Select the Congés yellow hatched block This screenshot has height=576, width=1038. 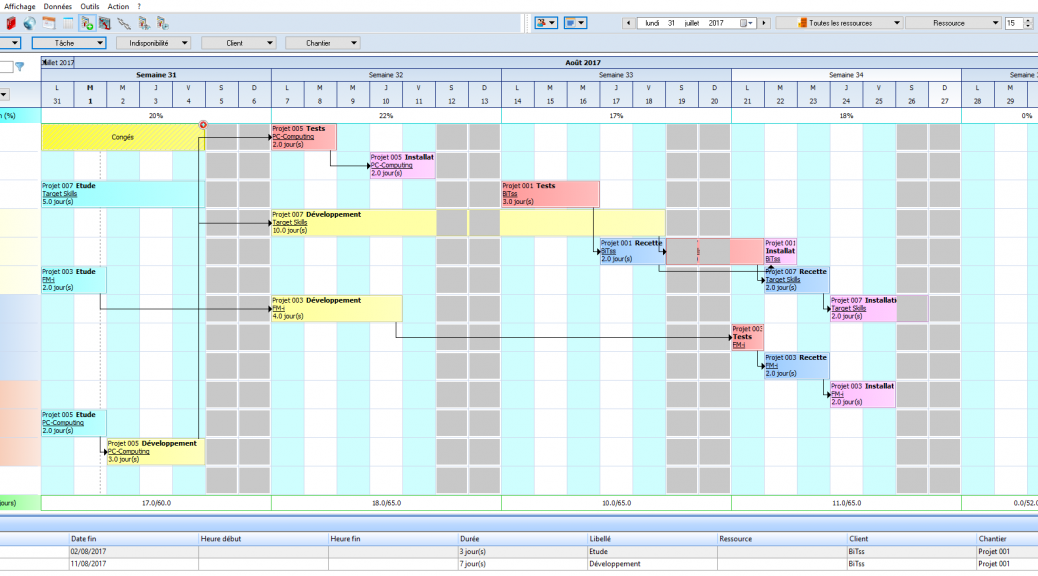click(x=122, y=137)
